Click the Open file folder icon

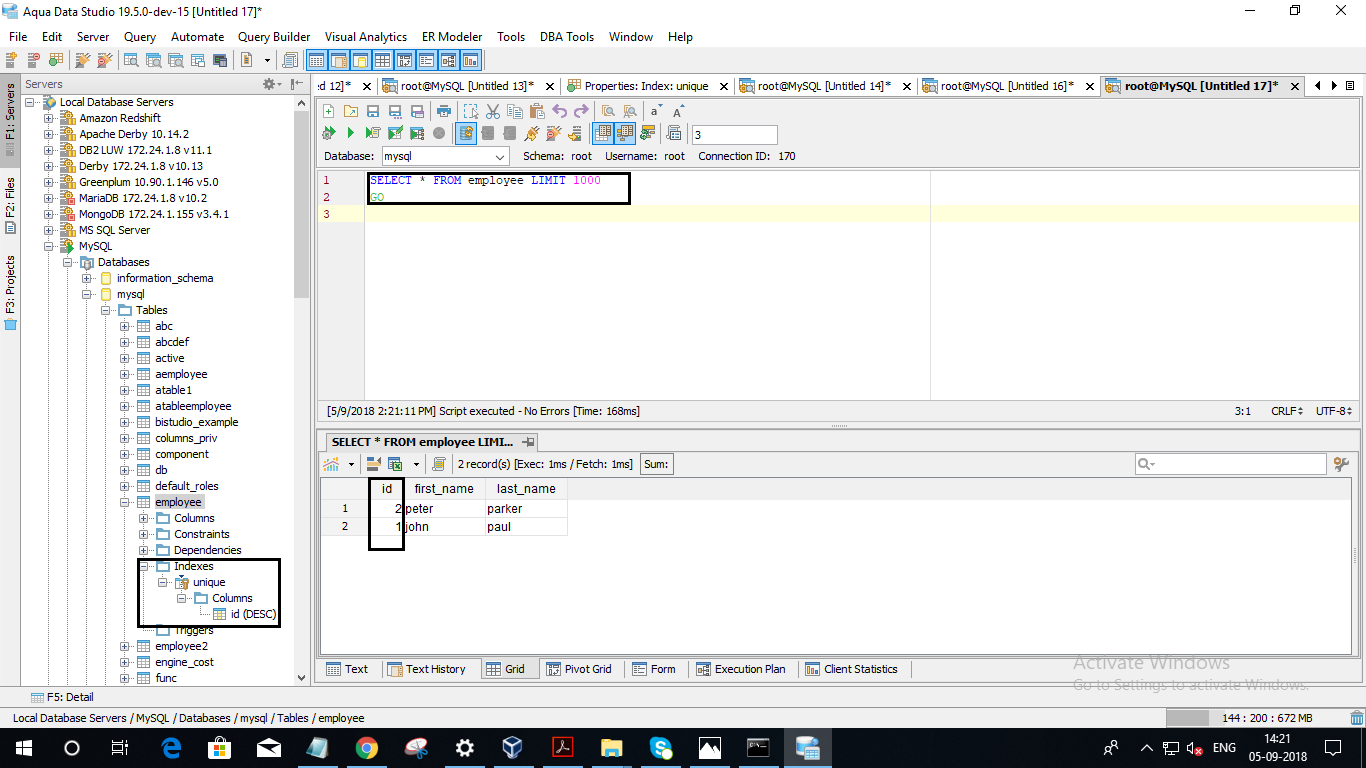[x=351, y=111]
